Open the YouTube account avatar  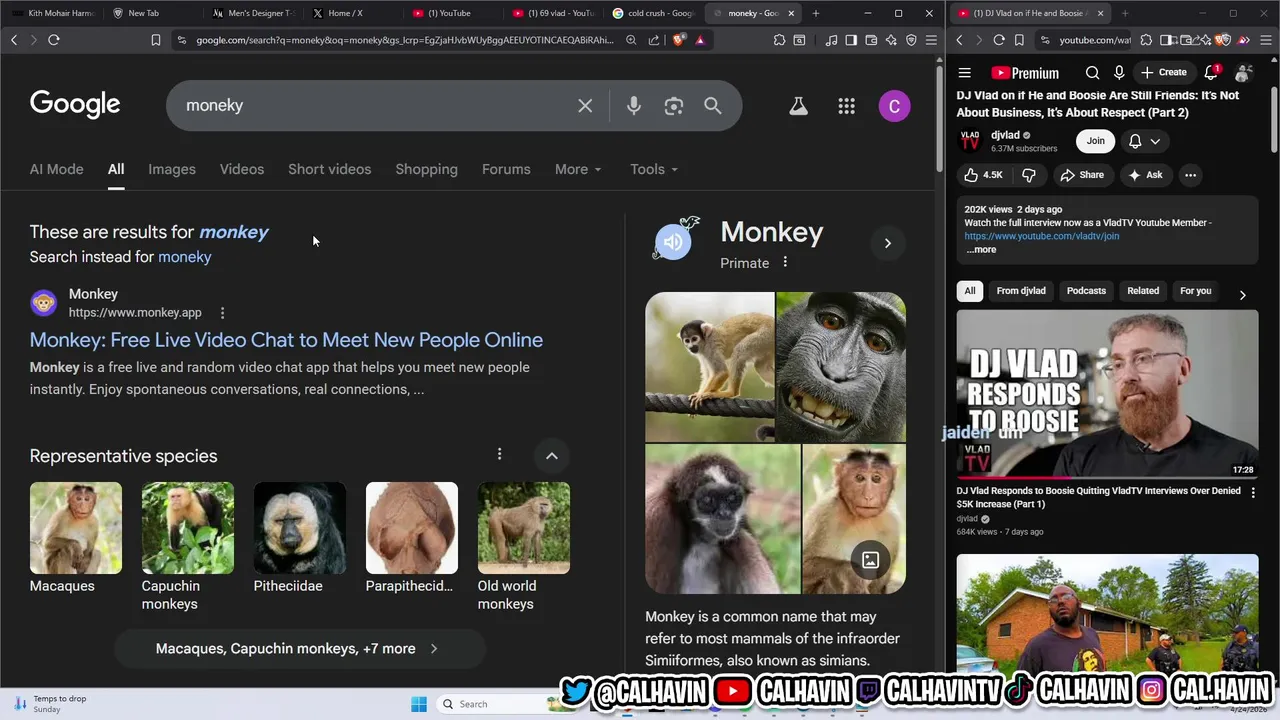[1243, 73]
